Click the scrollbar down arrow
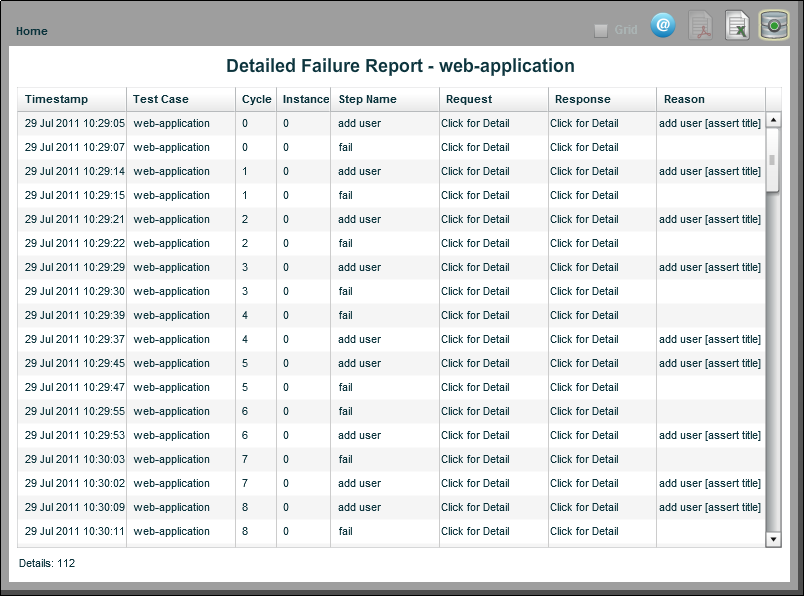The height and width of the screenshot is (596, 804). 773,539
